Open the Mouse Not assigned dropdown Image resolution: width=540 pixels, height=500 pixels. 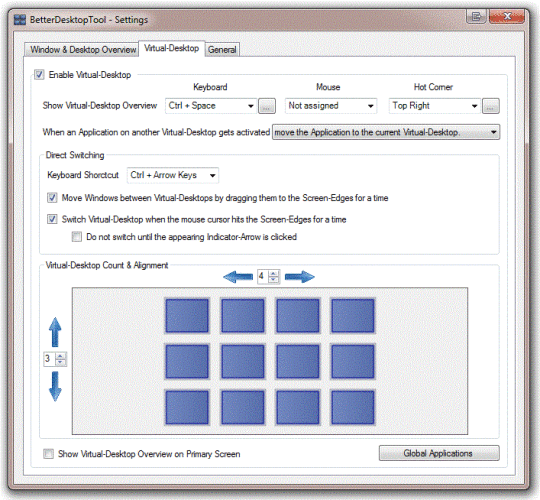click(x=331, y=106)
